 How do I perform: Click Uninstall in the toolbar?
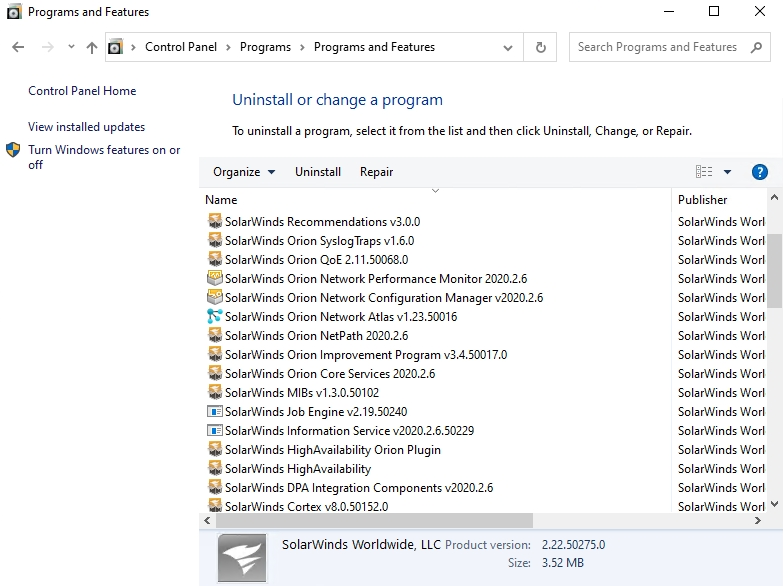(318, 172)
